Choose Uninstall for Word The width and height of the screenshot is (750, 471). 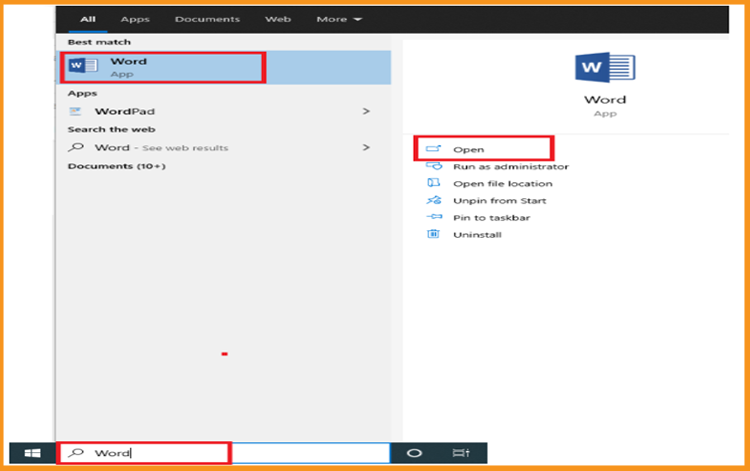(x=477, y=235)
